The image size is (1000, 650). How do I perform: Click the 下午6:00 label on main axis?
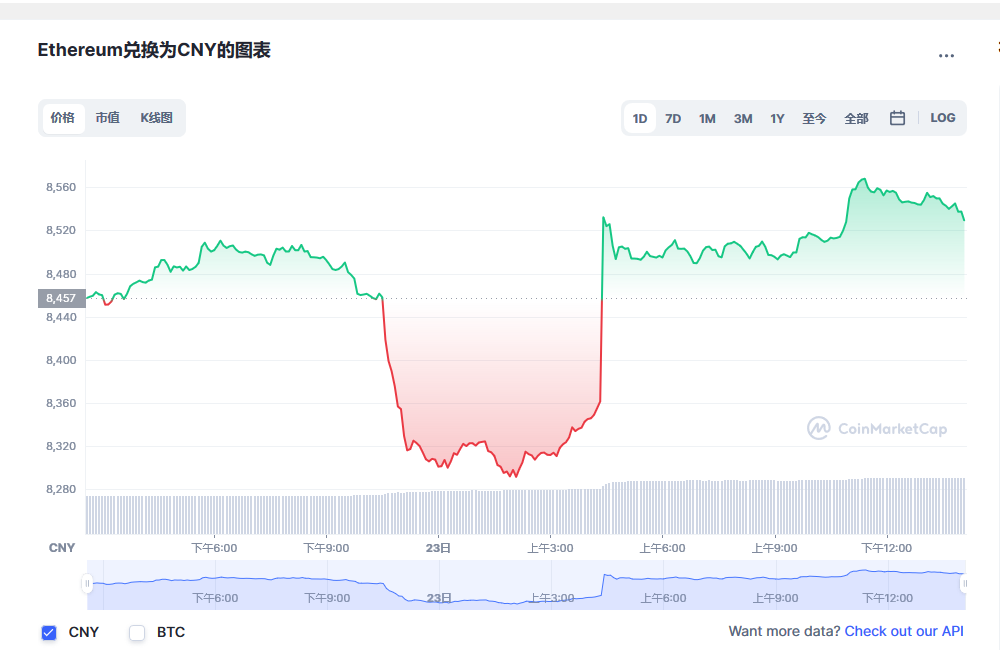[214, 548]
